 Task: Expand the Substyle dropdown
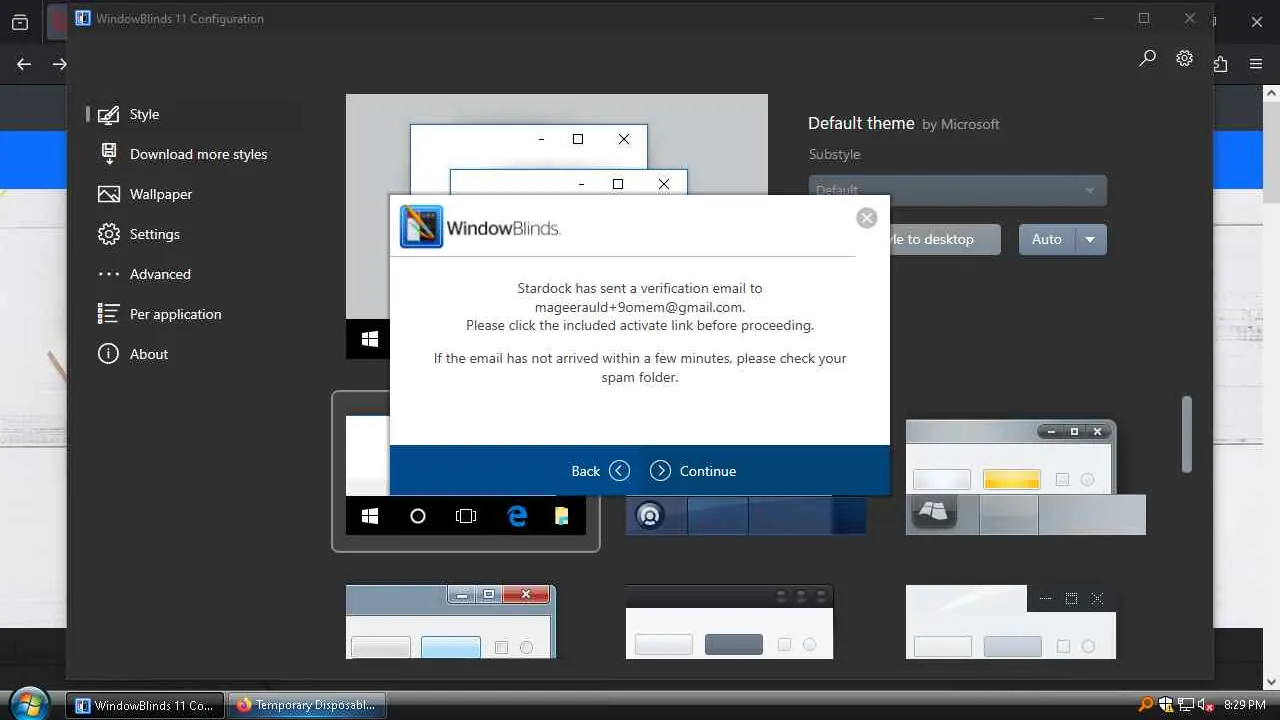[957, 190]
